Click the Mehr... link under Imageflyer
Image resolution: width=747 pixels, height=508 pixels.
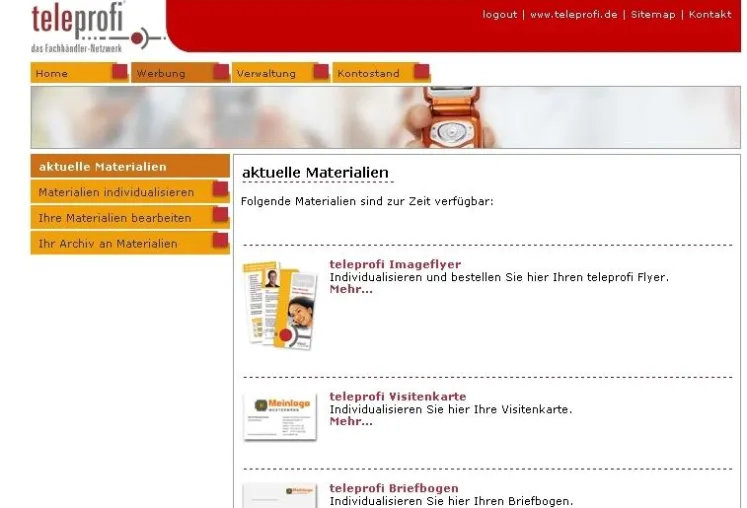coord(351,289)
